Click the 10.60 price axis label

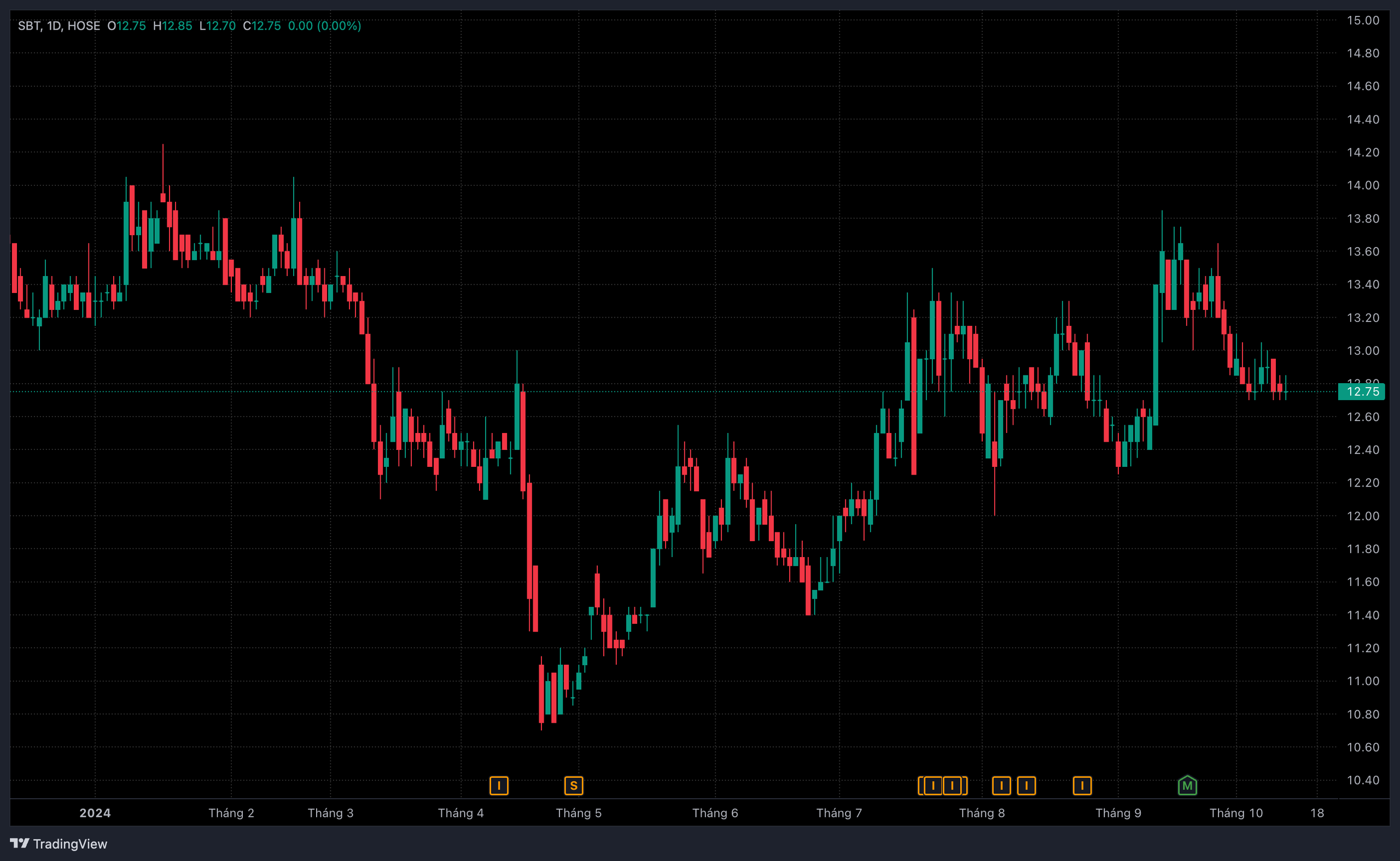pyautogui.click(x=1363, y=747)
